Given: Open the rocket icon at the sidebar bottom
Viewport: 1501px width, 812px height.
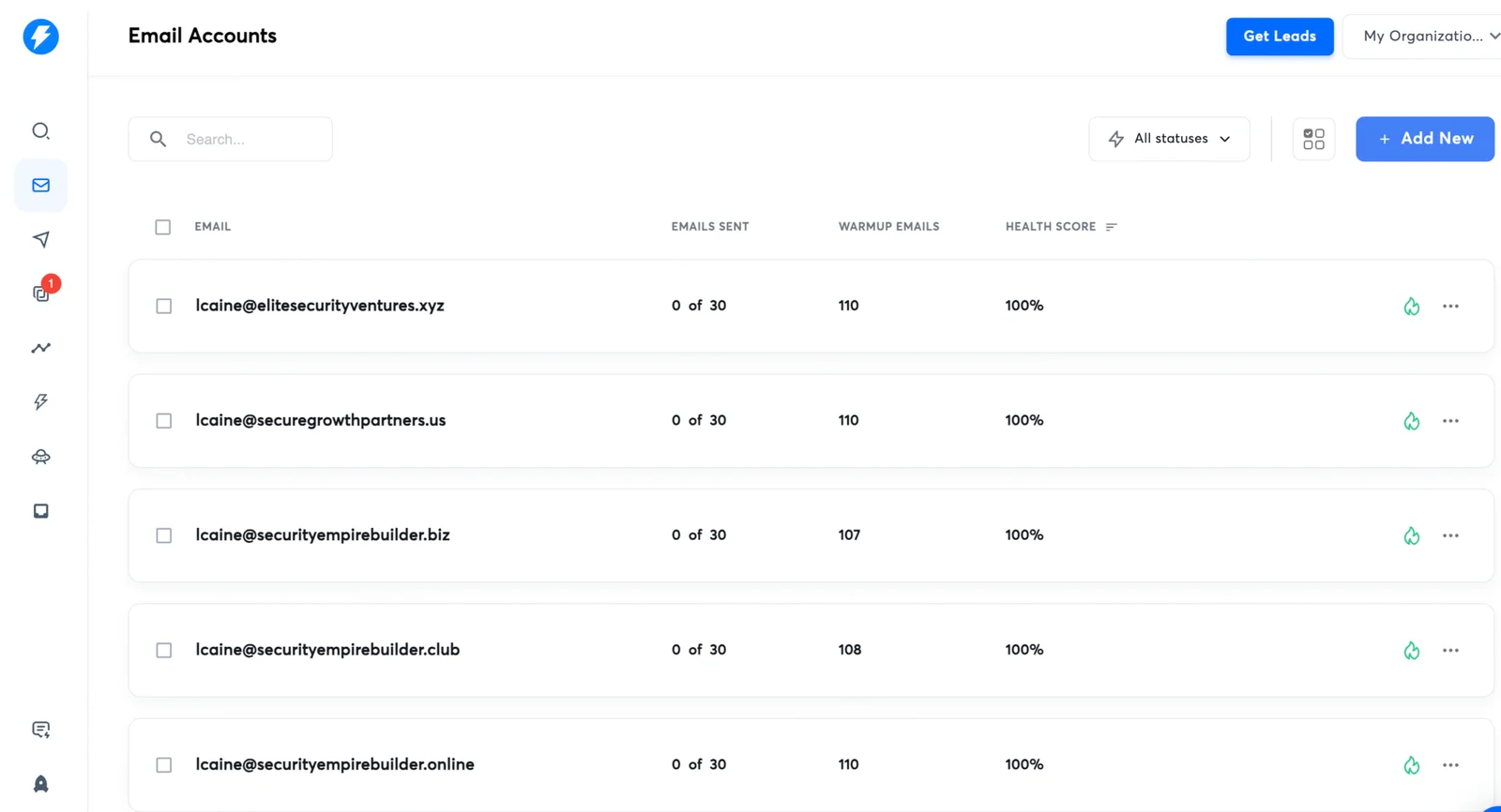Looking at the screenshot, I should tap(40, 784).
